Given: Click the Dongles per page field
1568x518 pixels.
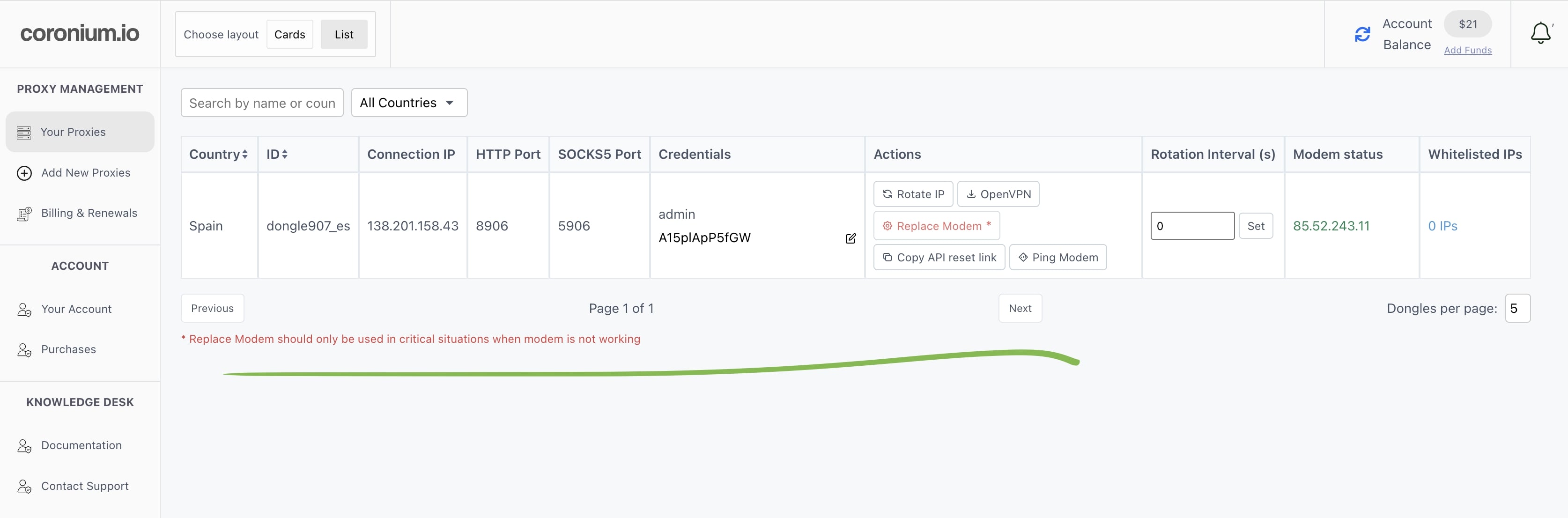Looking at the screenshot, I should 1517,309.
